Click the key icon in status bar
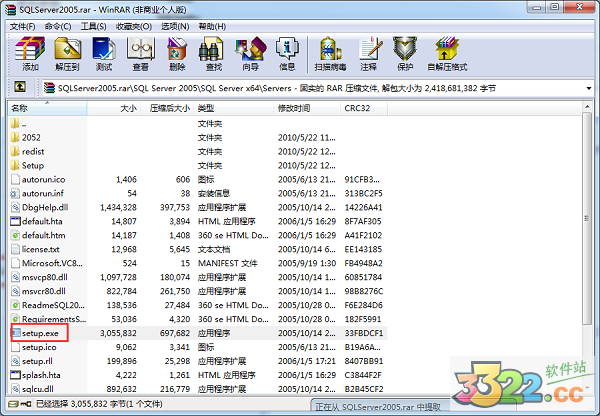600x416 pixels. pos(26,404)
